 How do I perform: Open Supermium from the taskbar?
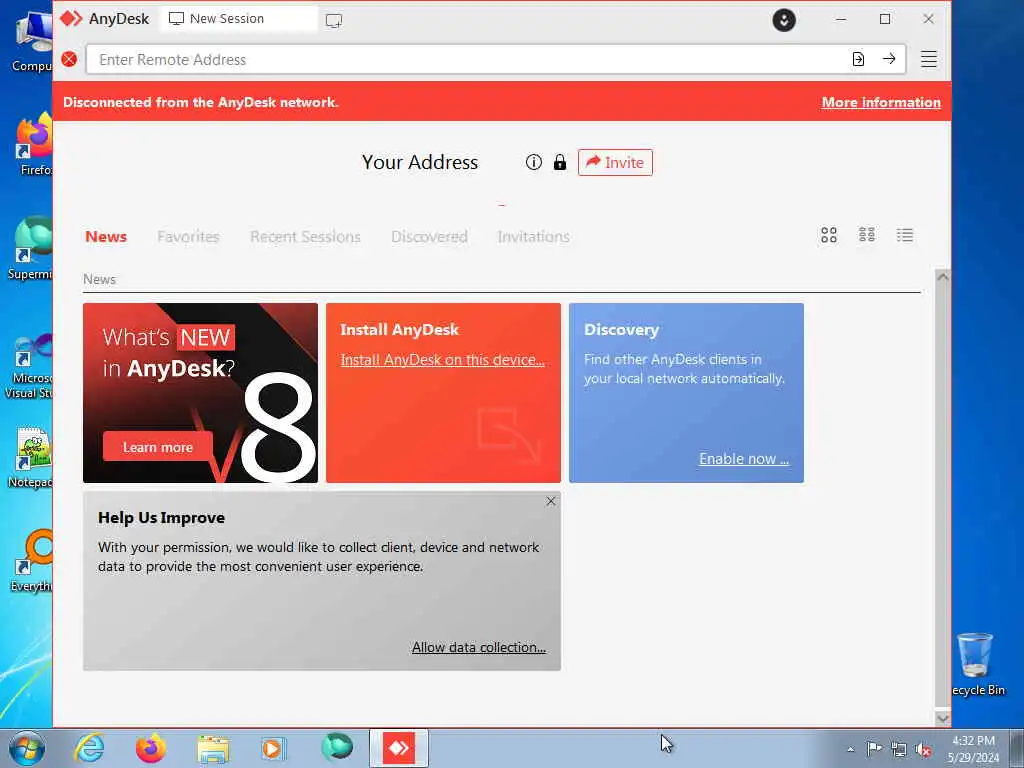coord(337,747)
